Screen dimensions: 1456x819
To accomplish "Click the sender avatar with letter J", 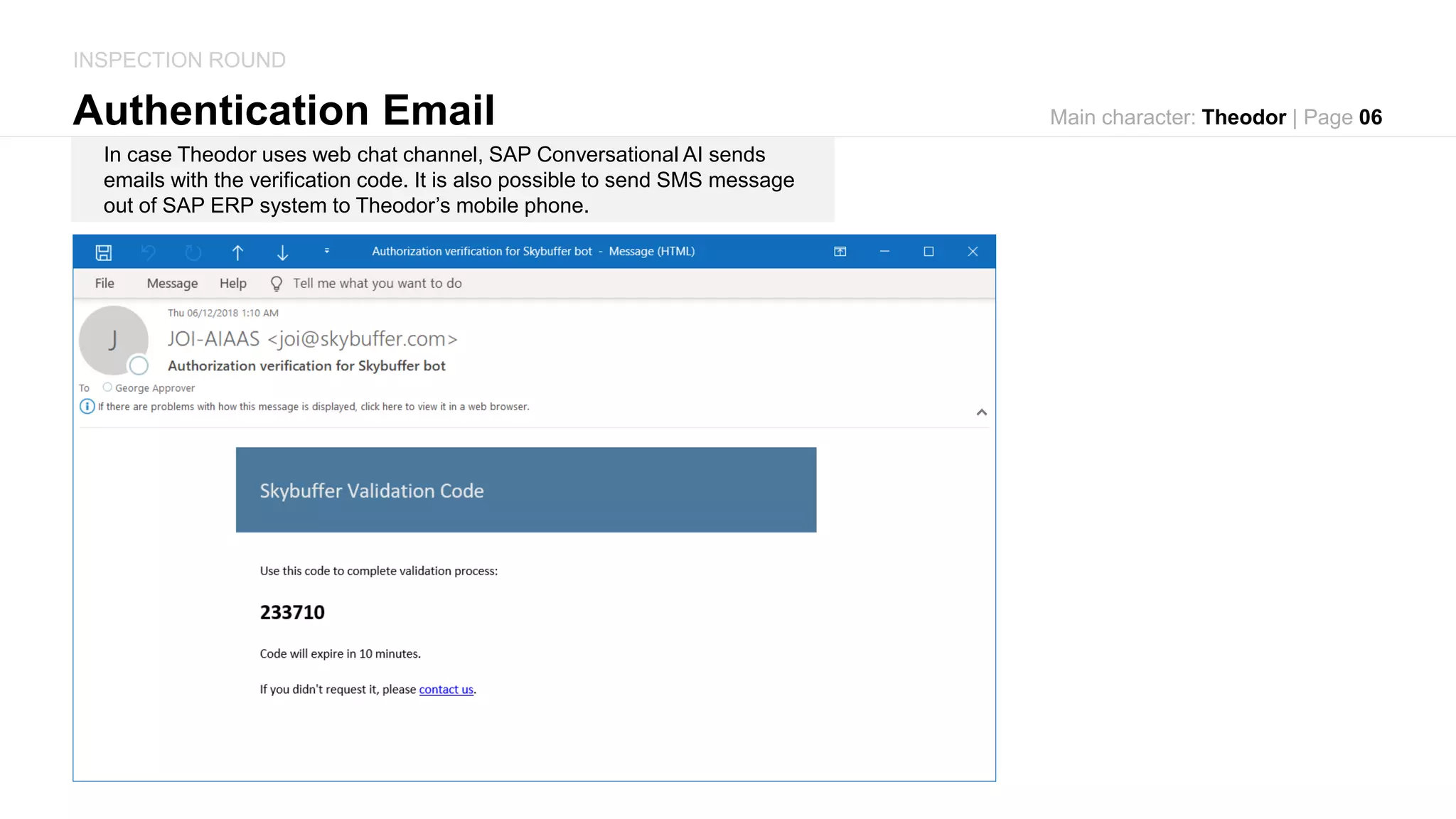I will (114, 341).
